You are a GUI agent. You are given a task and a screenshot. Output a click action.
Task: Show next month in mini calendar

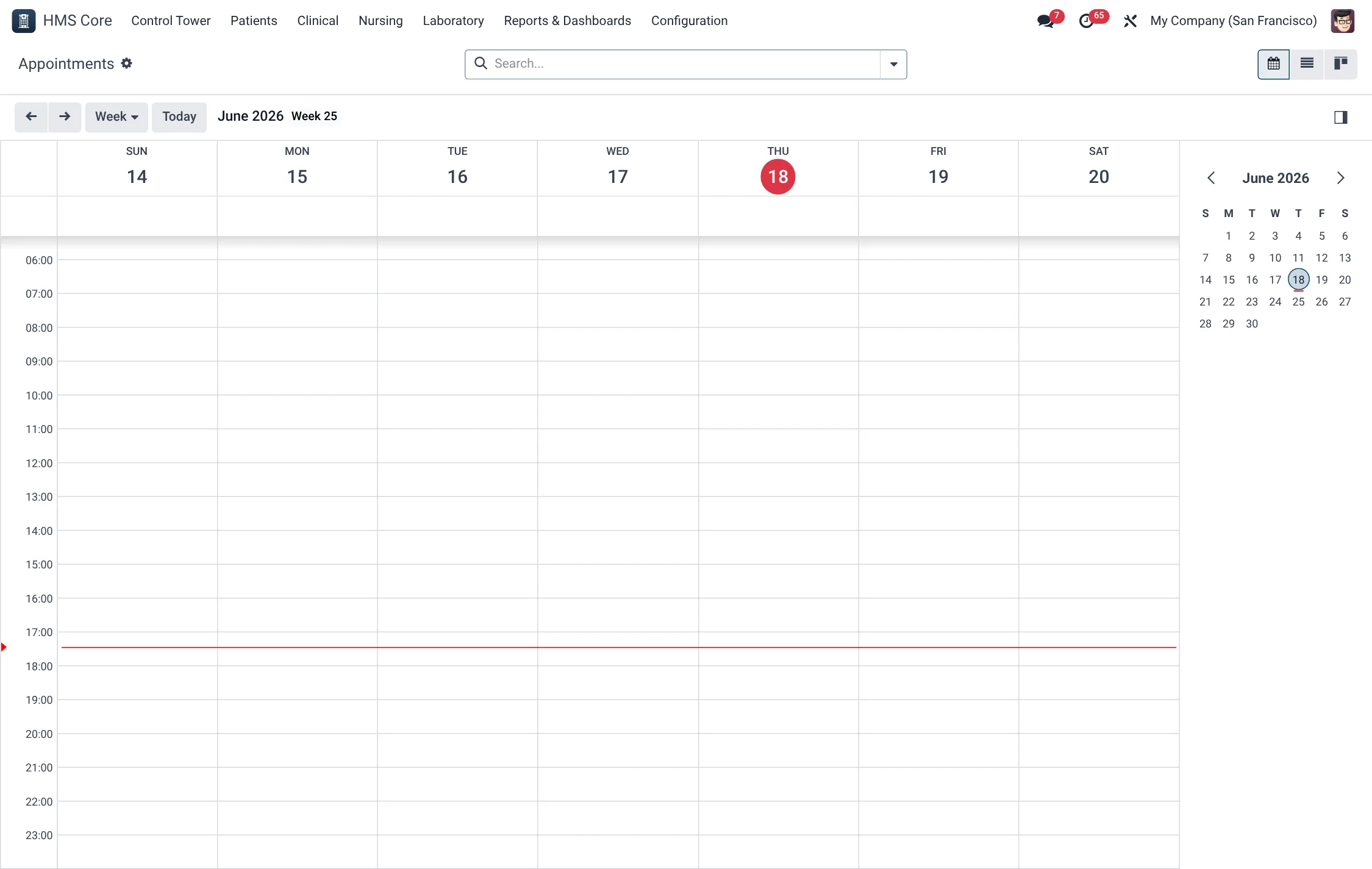click(1340, 178)
